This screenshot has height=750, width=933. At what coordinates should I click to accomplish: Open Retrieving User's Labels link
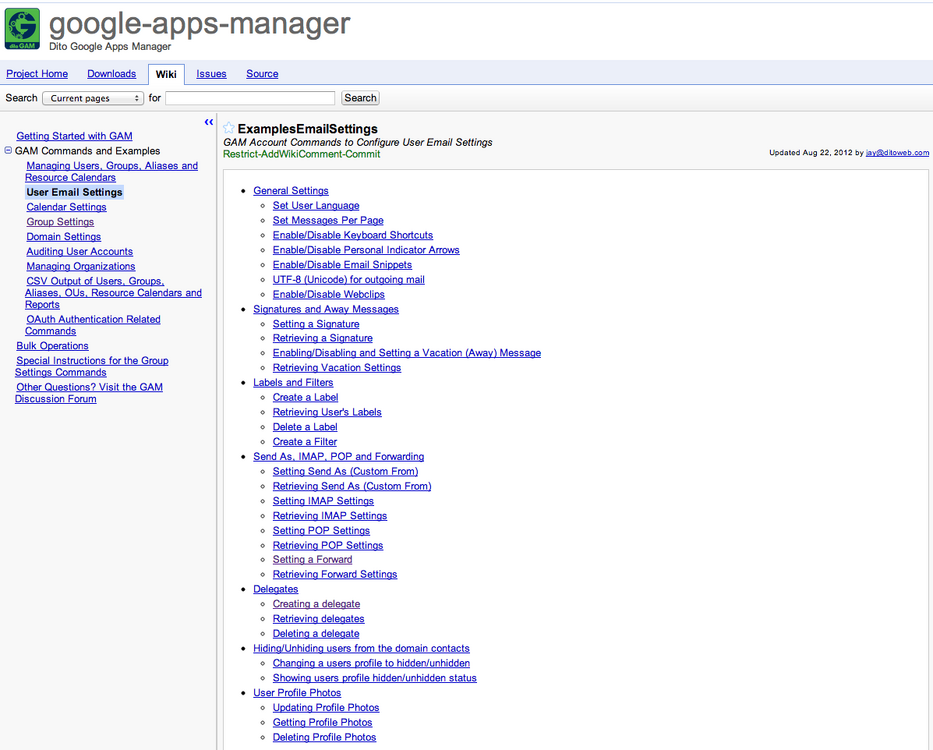coord(327,412)
